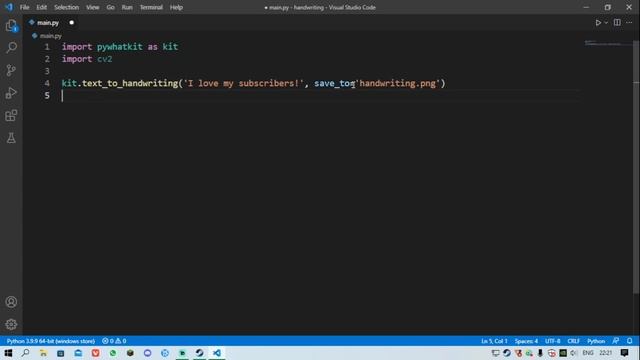Open the Source Control view
Viewport: 640px width, 360px height.
11,70
